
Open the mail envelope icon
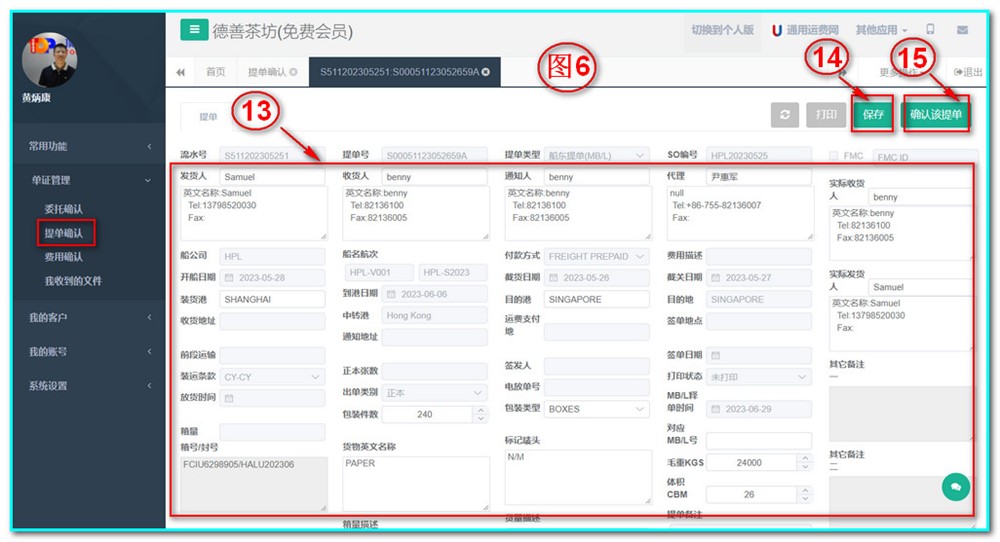coord(962,30)
